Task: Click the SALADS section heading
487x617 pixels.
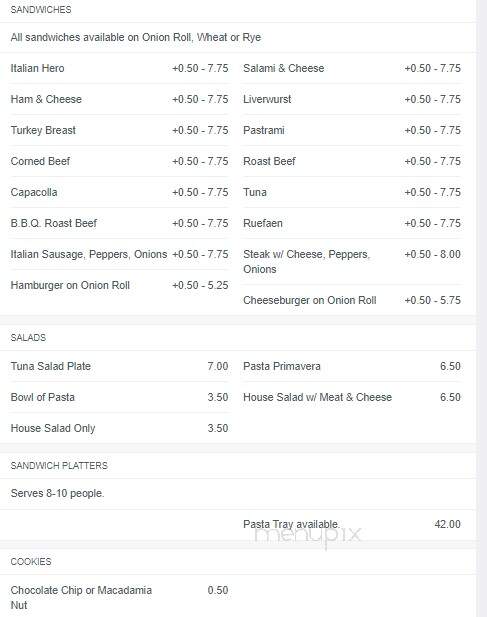Action: pyautogui.click(x=28, y=338)
